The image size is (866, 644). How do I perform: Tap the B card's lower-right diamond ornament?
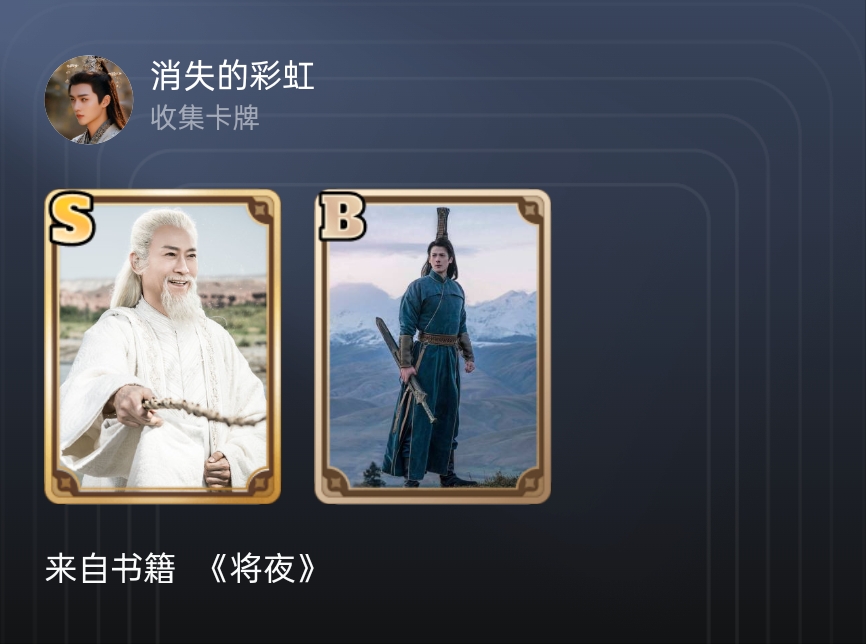pos(529,482)
